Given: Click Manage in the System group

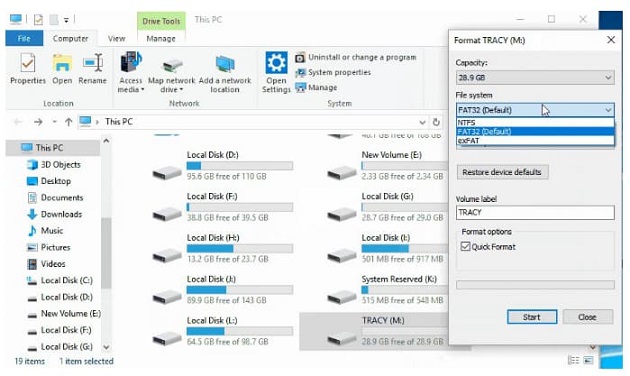Looking at the screenshot, I should pos(316,87).
